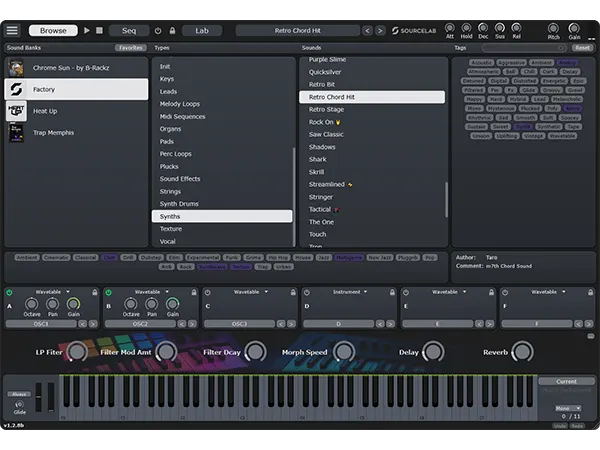
Task: Select the Leads sound type
Action: (x=168, y=91)
